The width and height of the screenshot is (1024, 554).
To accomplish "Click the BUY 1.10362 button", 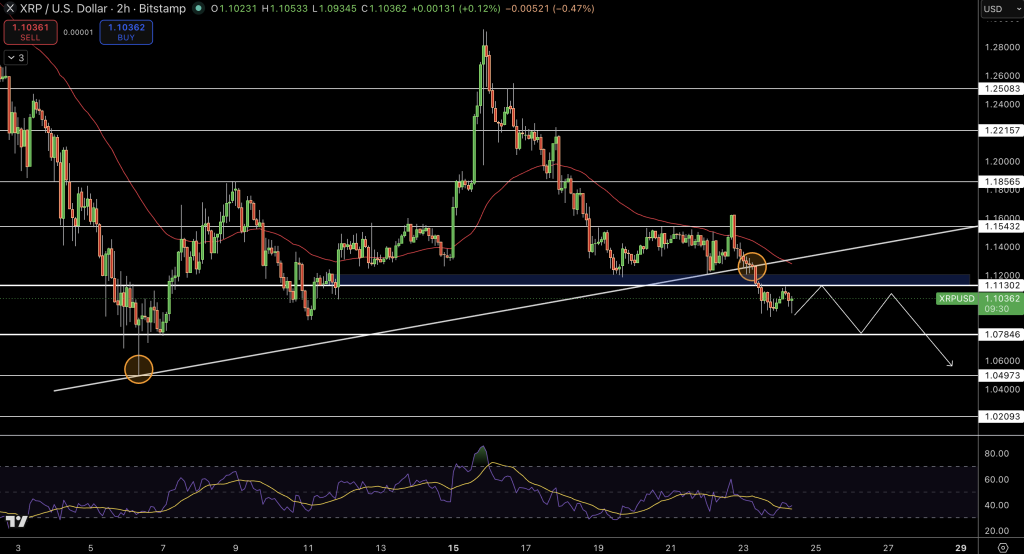I will tap(126, 32).
